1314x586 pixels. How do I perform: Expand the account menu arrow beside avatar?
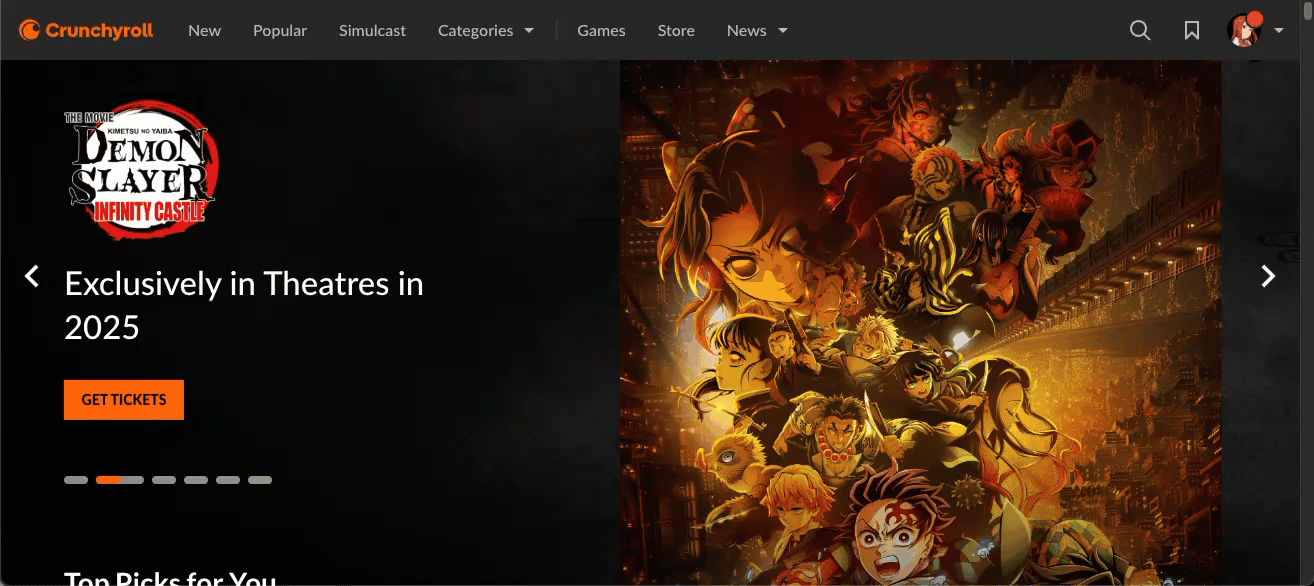click(x=1279, y=31)
